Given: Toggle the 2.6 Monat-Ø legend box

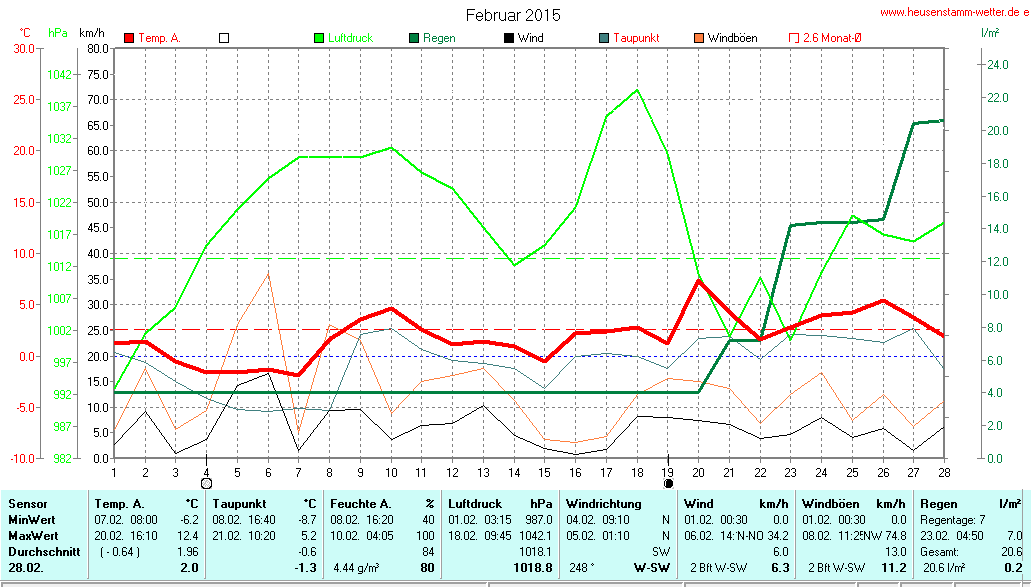Looking at the screenshot, I should pos(794,38).
